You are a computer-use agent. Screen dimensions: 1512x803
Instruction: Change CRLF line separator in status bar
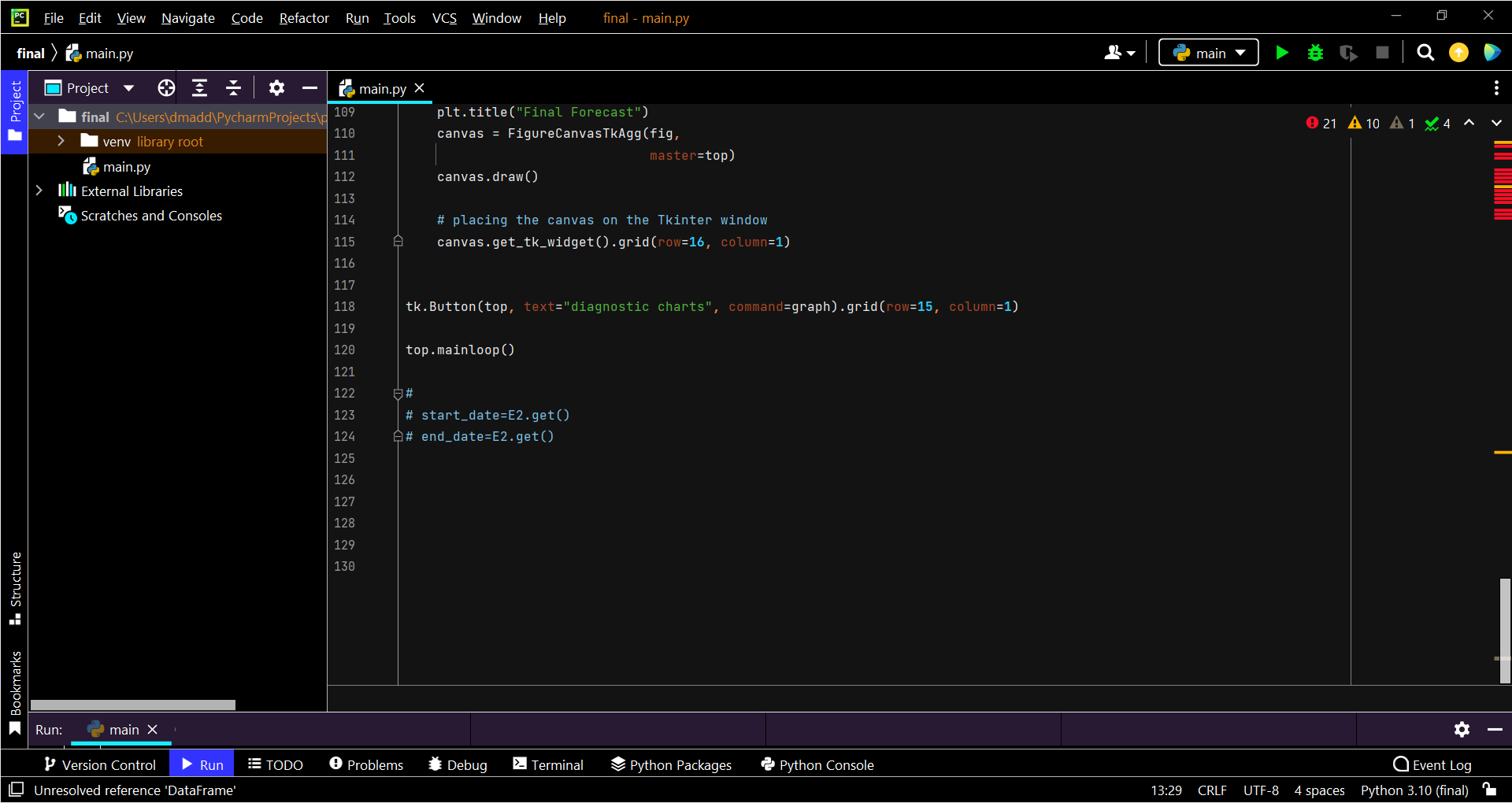click(1212, 790)
